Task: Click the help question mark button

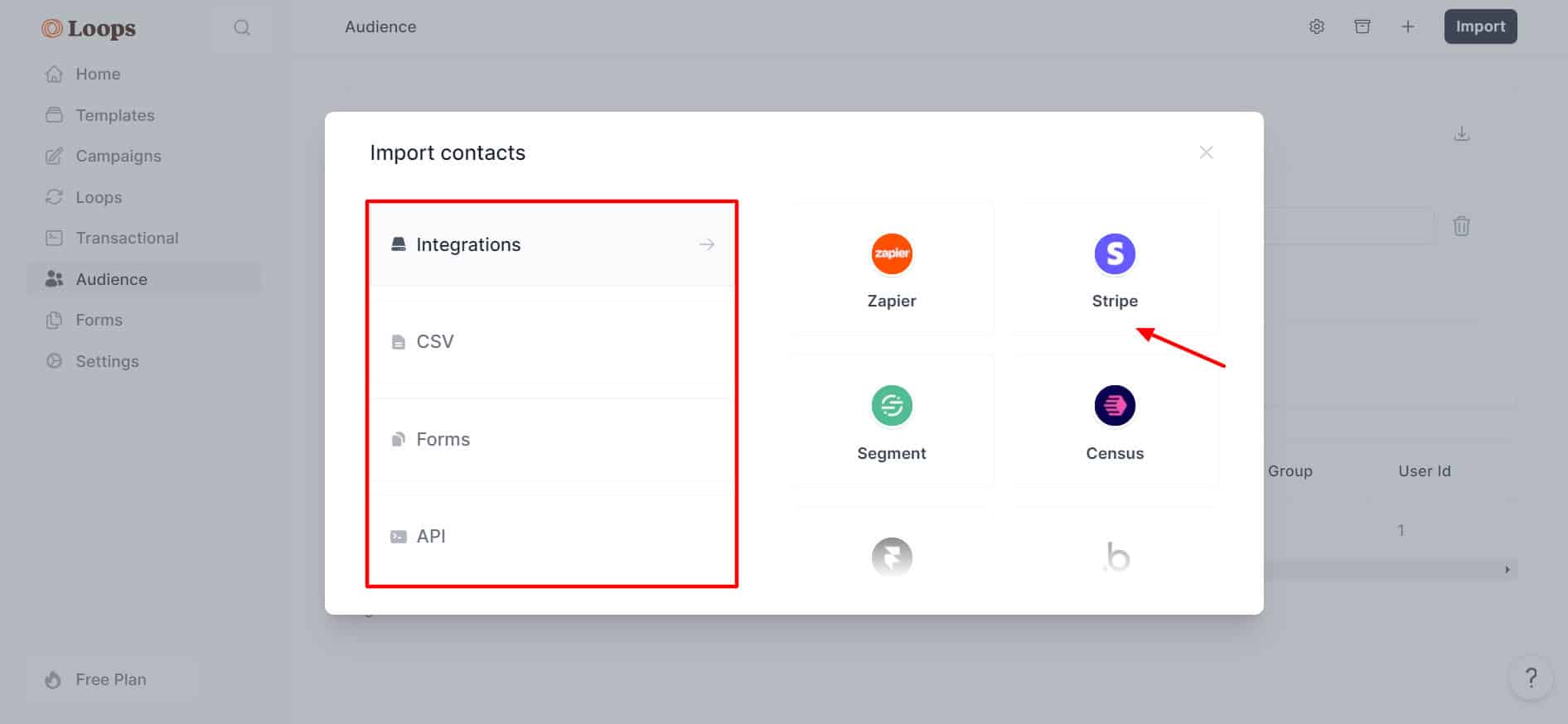Action: point(1531,678)
